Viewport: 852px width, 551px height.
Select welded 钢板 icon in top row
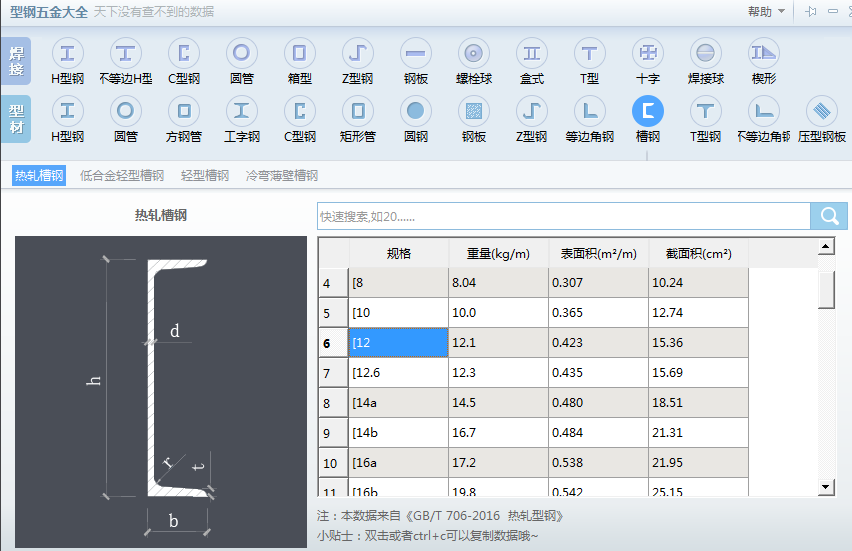416,53
